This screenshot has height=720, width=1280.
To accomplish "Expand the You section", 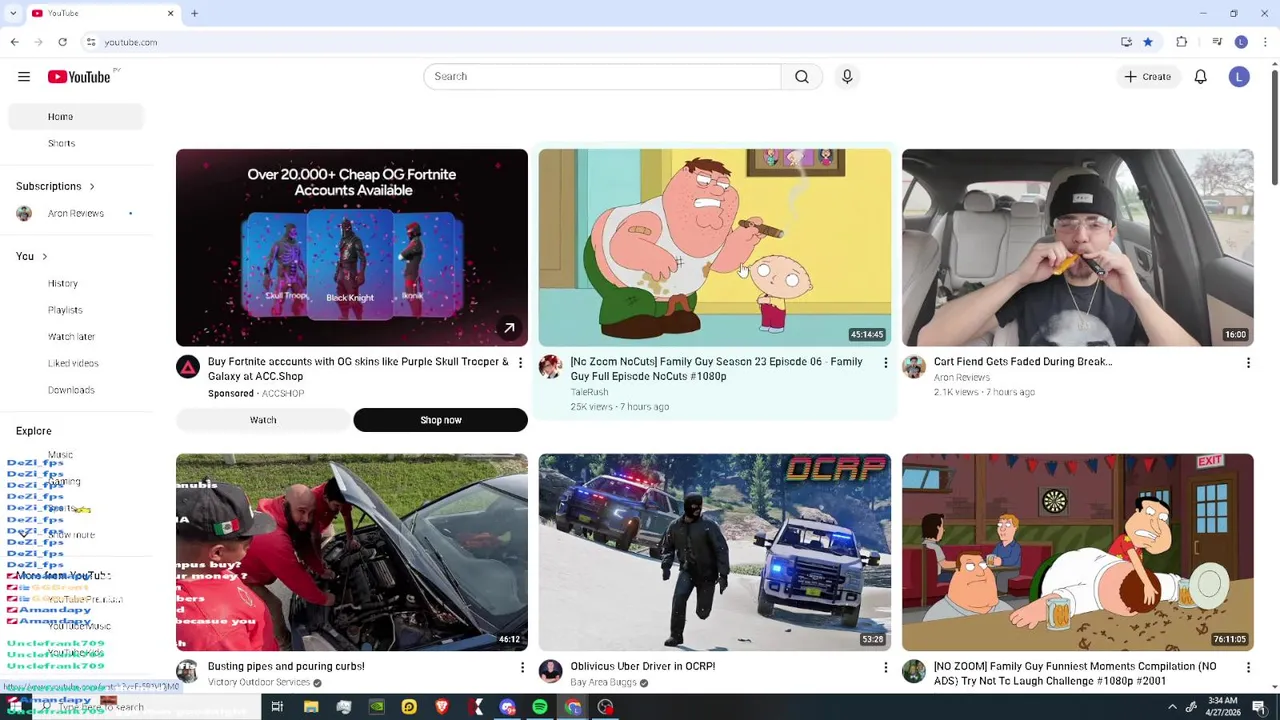I will (x=31, y=256).
